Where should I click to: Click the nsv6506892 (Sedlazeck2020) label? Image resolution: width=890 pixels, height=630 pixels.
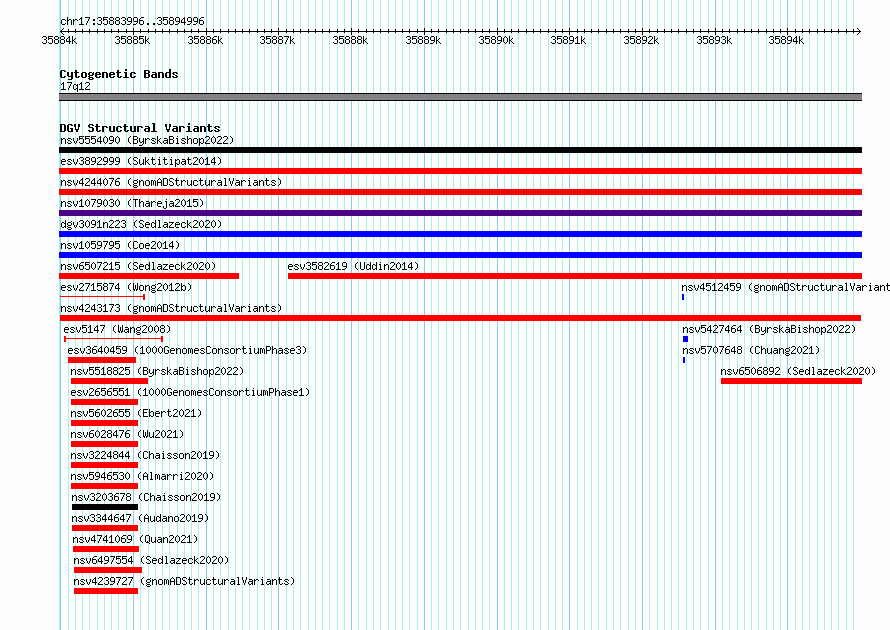pyautogui.click(x=798, y=371)
